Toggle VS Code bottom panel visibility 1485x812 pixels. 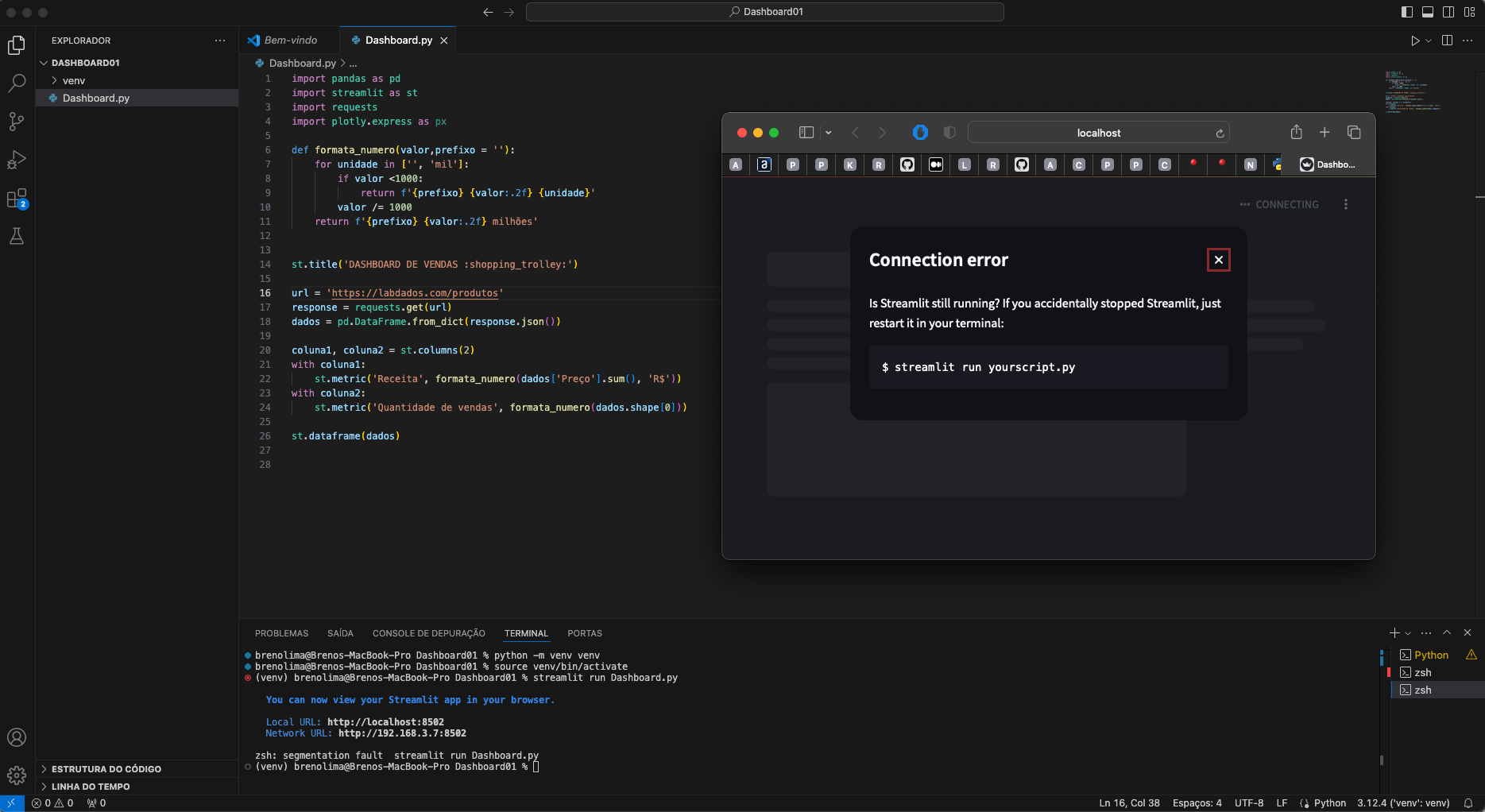coord(1428,12)
